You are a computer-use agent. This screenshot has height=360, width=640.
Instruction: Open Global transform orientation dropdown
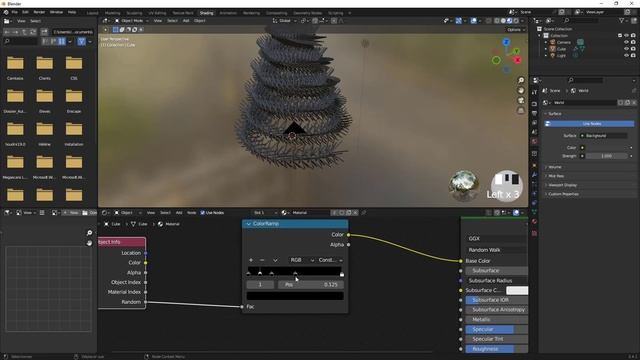point(284,20)
